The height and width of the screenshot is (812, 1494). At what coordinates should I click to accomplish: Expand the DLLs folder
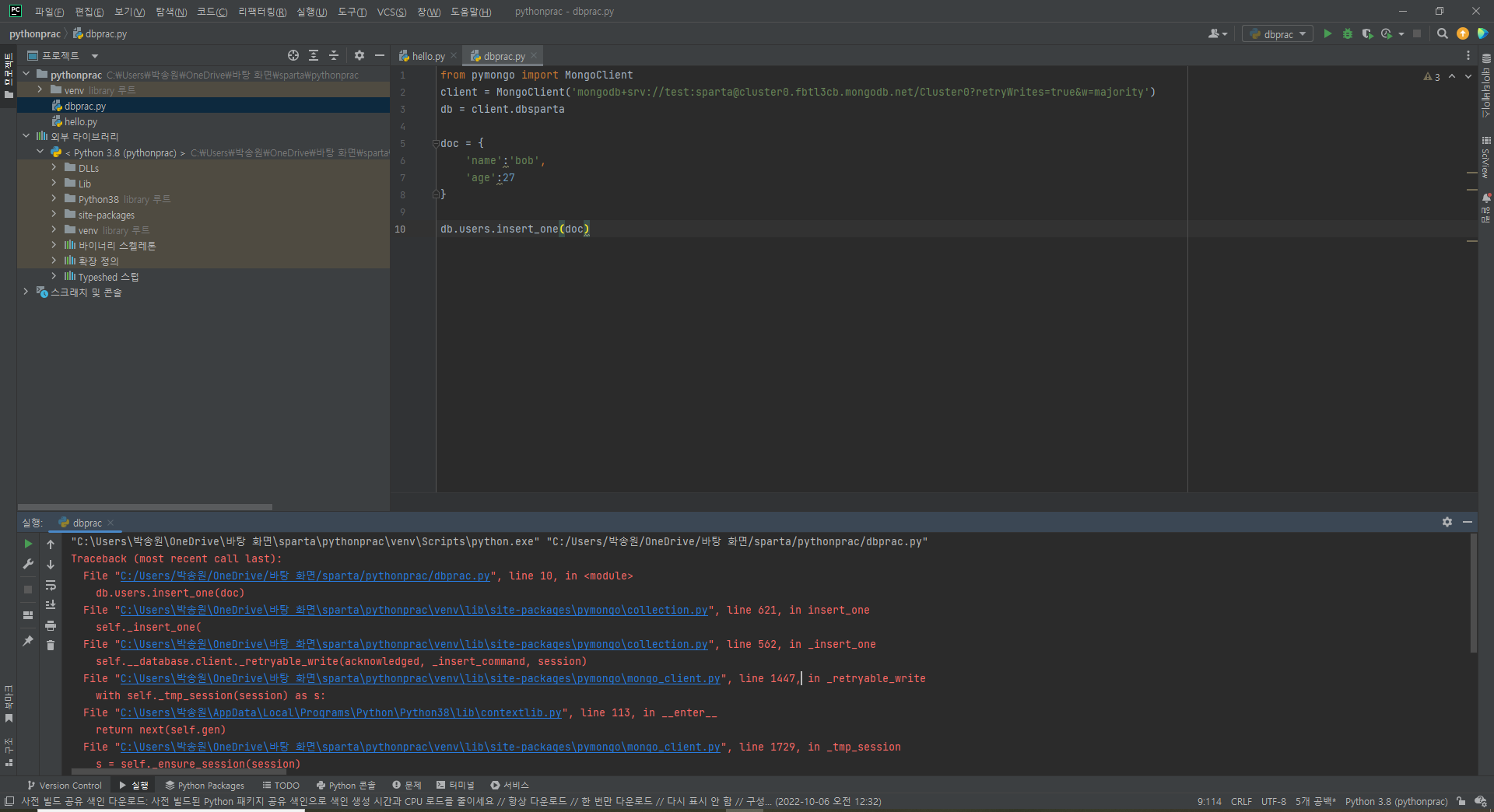[54, 167]
